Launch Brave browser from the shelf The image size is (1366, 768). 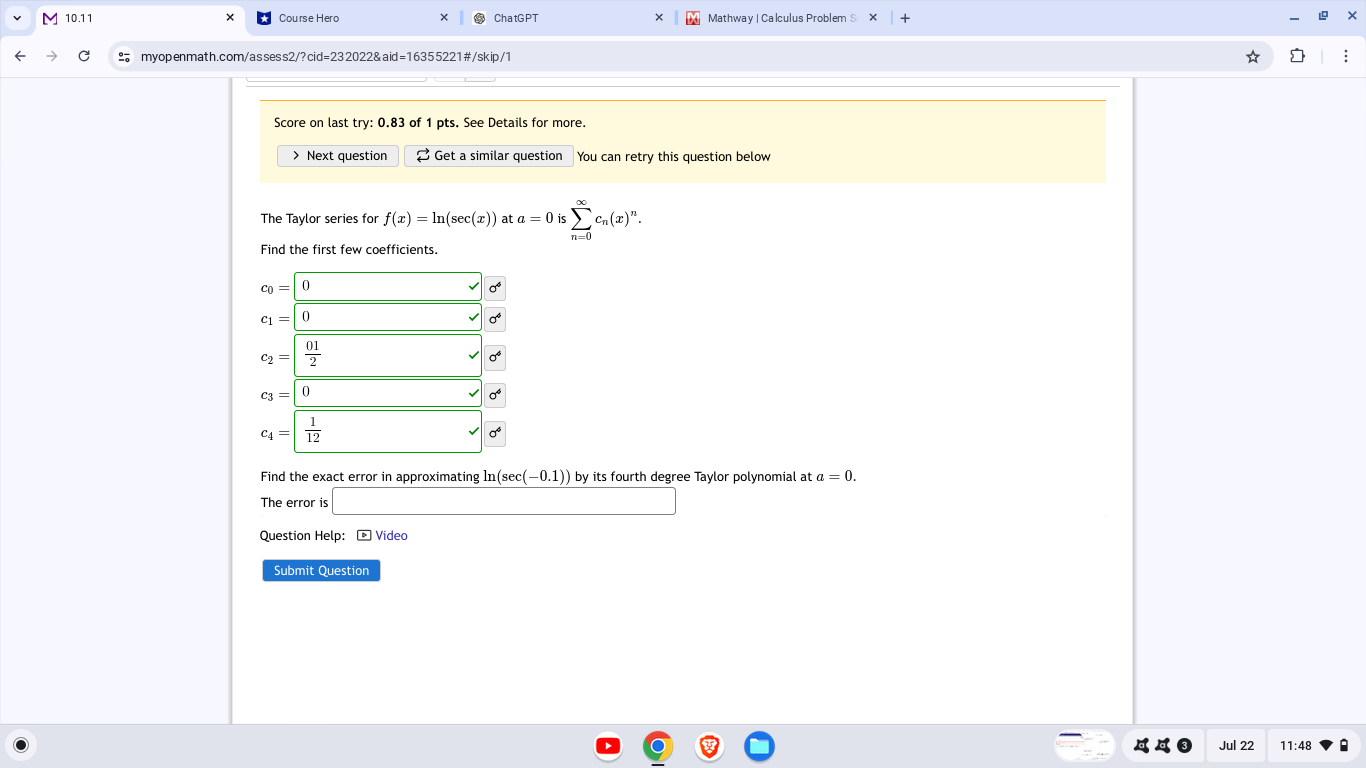click(709, 745)
